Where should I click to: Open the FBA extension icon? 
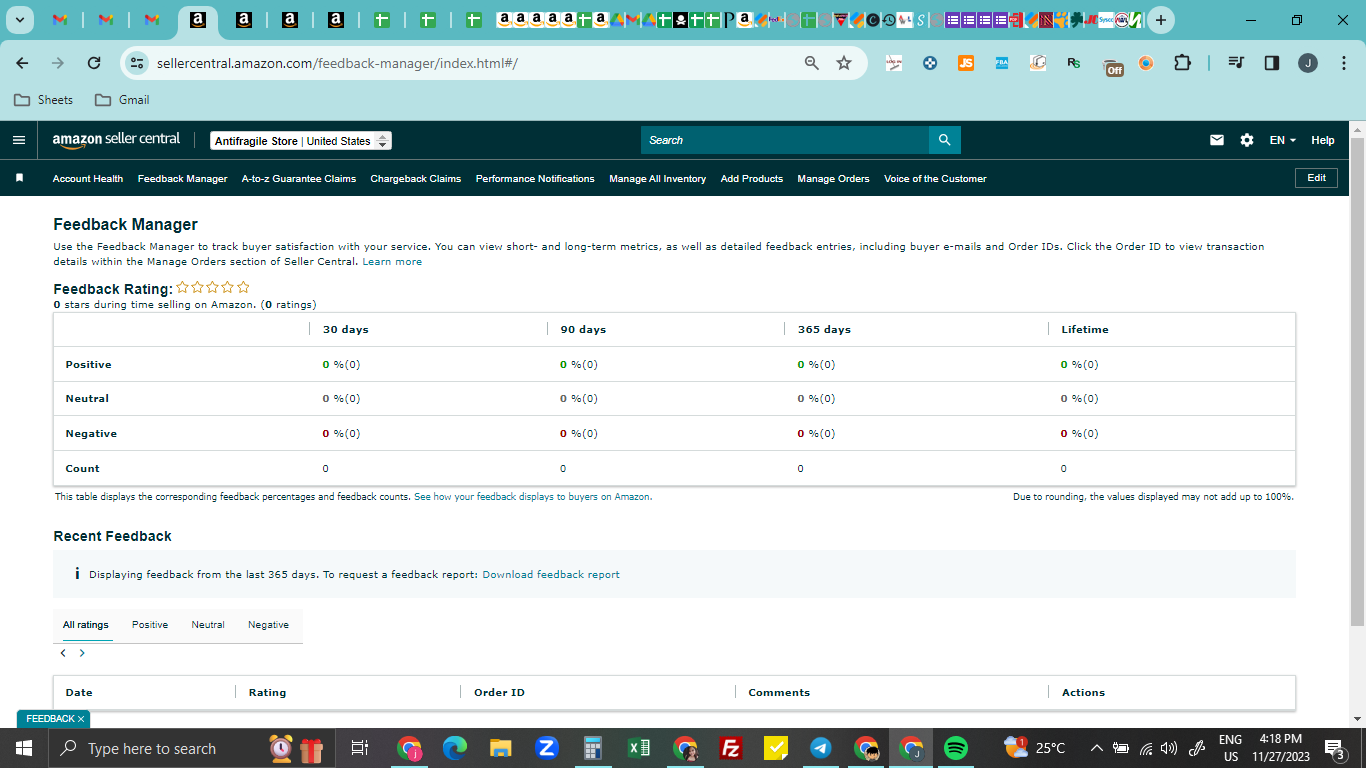(1002, 63)
